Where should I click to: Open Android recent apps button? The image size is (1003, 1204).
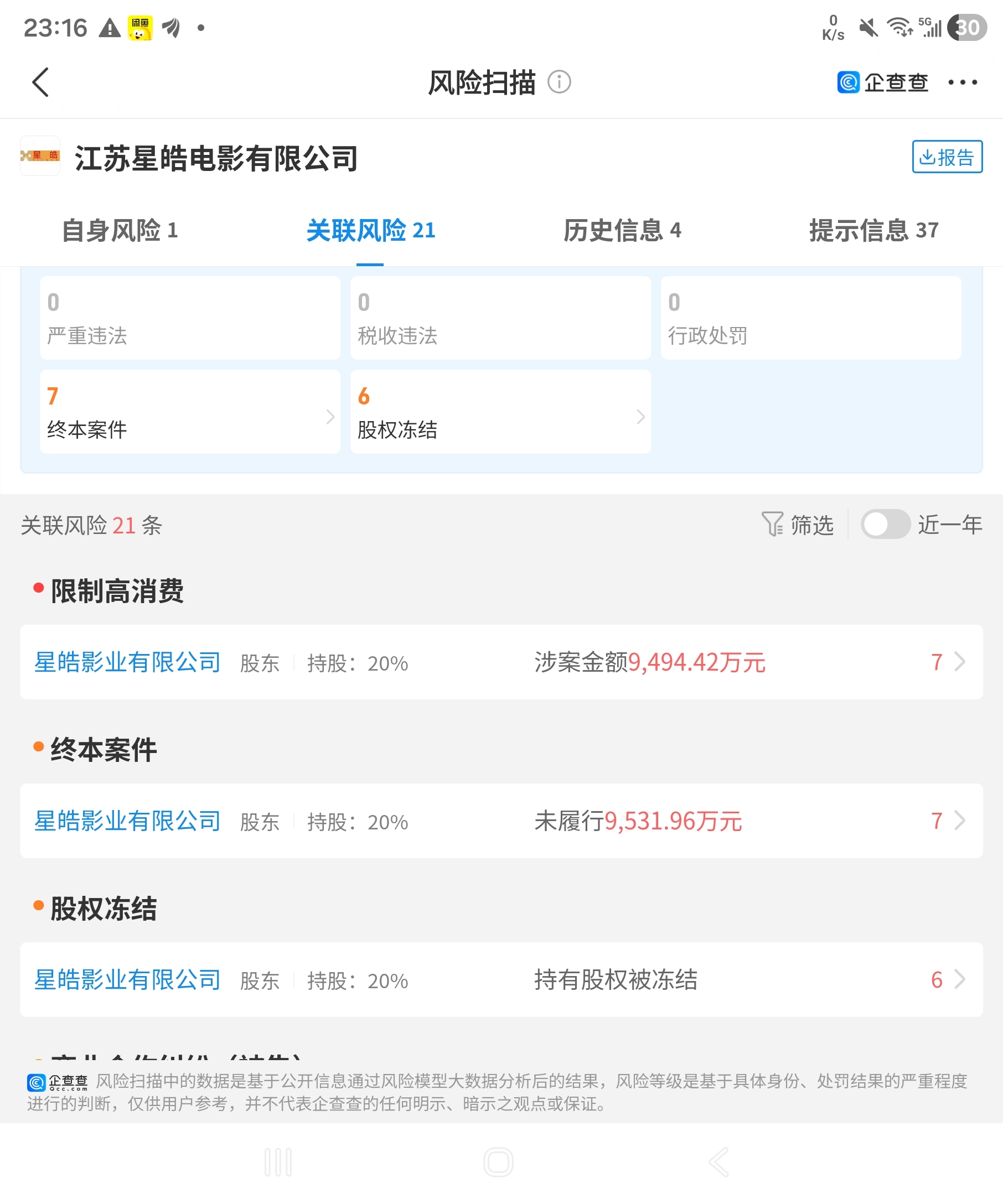(x=278, y=1163)
